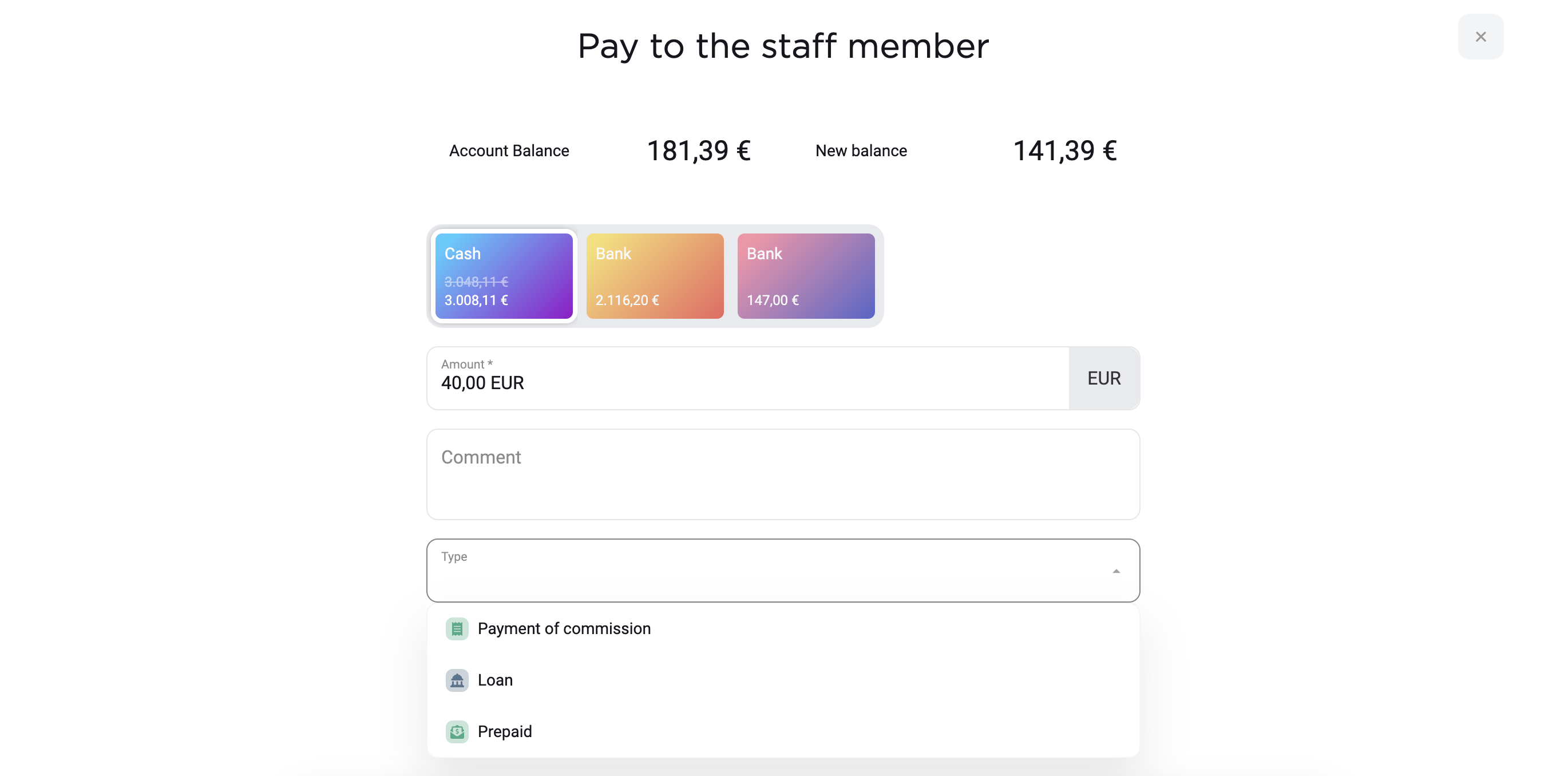Click the New balance label

pyautogui.click(x=861, y=151)
